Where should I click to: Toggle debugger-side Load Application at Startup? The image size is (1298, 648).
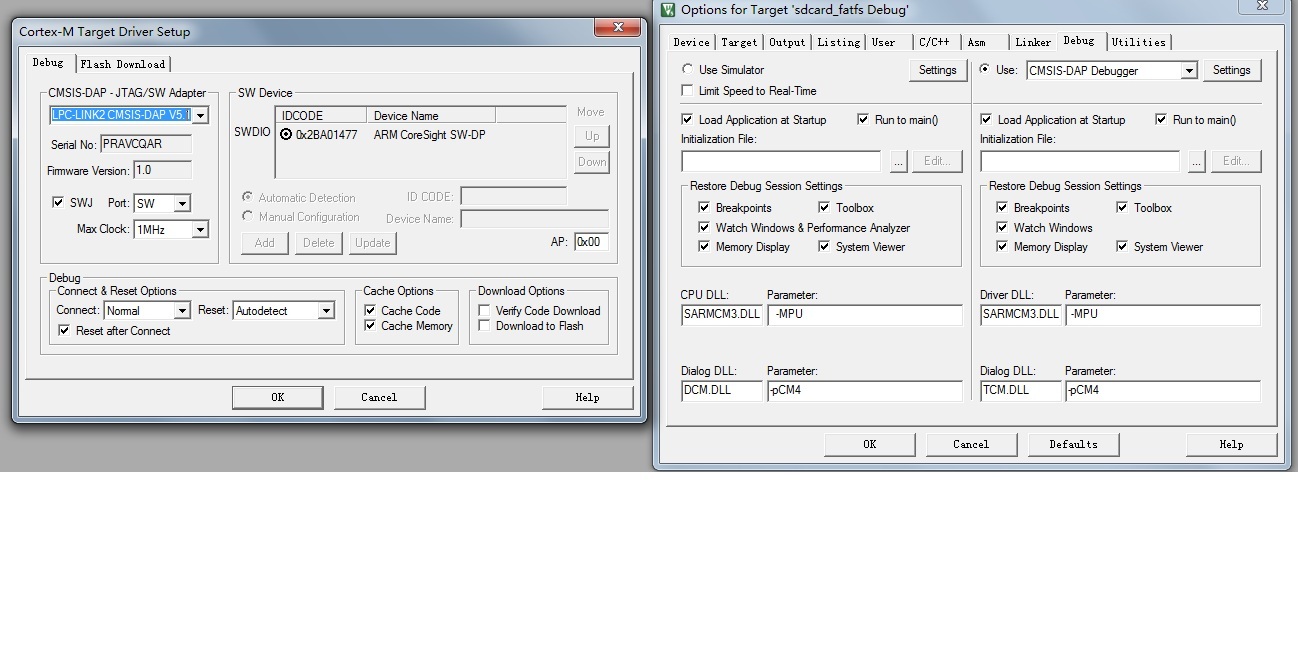click(x=986, y=120)
